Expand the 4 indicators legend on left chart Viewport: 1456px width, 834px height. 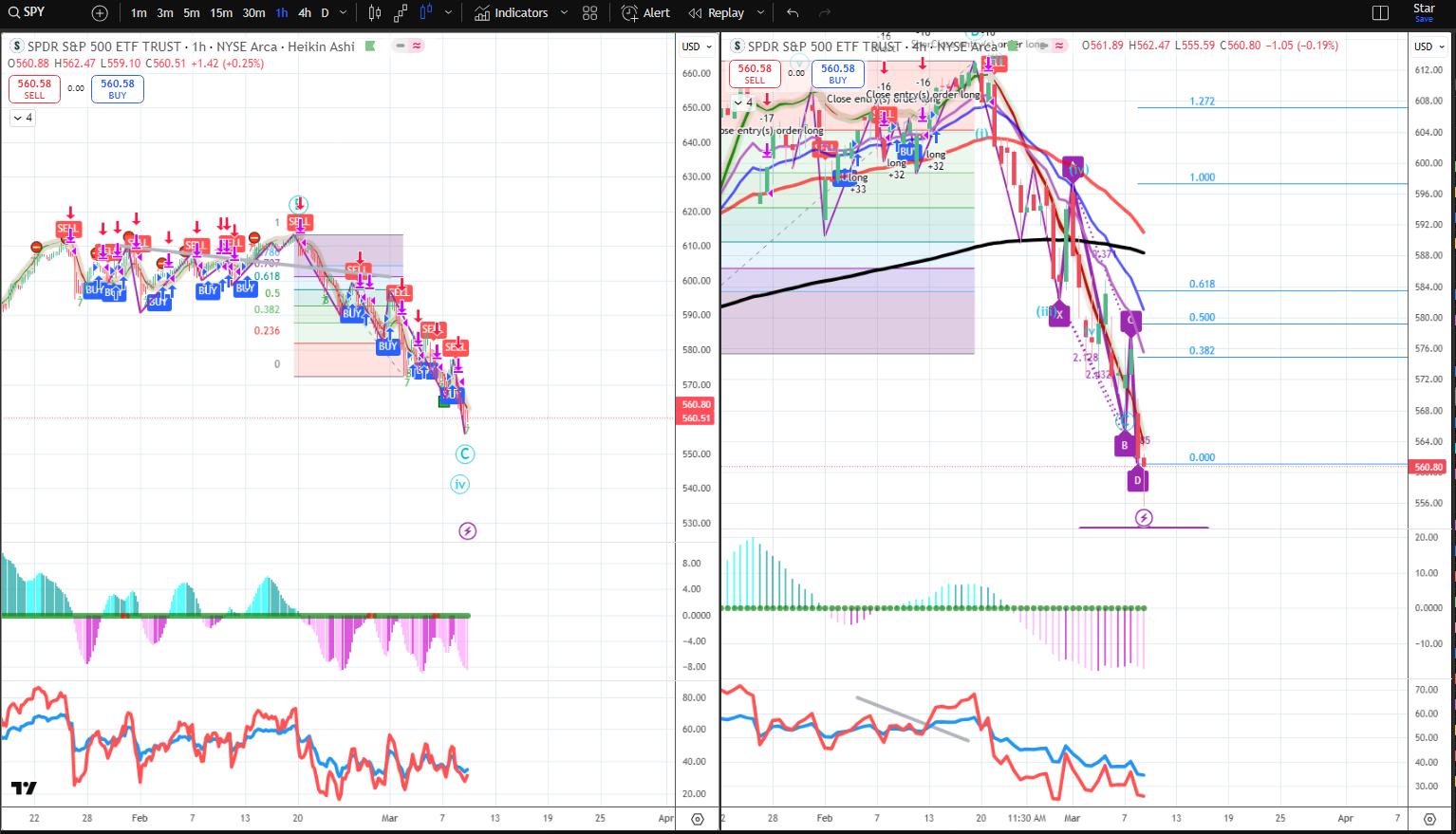tap(22, 118)
